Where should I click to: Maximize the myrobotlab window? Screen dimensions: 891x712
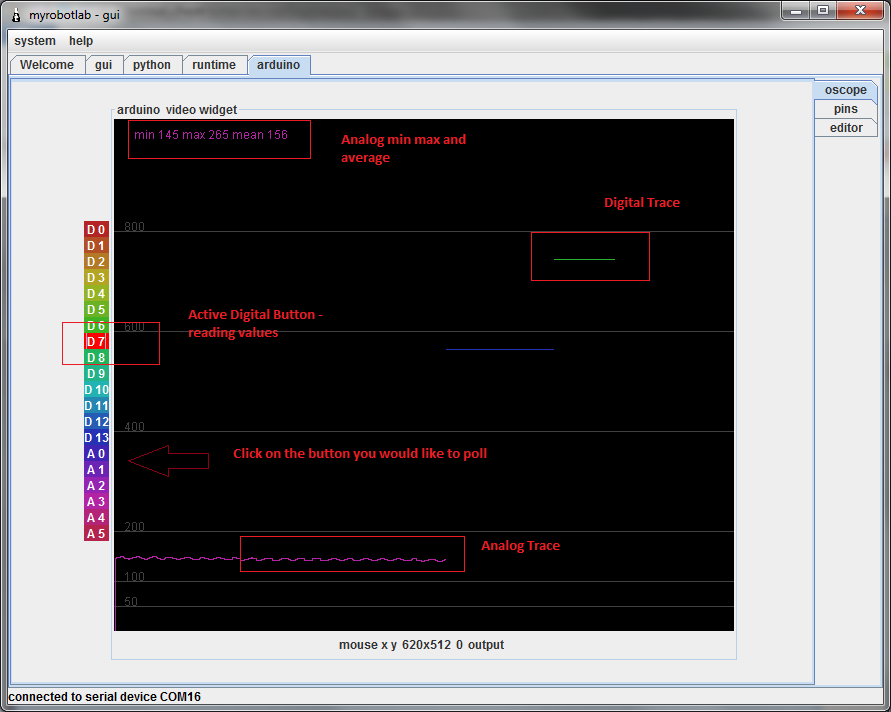[823, 11]
